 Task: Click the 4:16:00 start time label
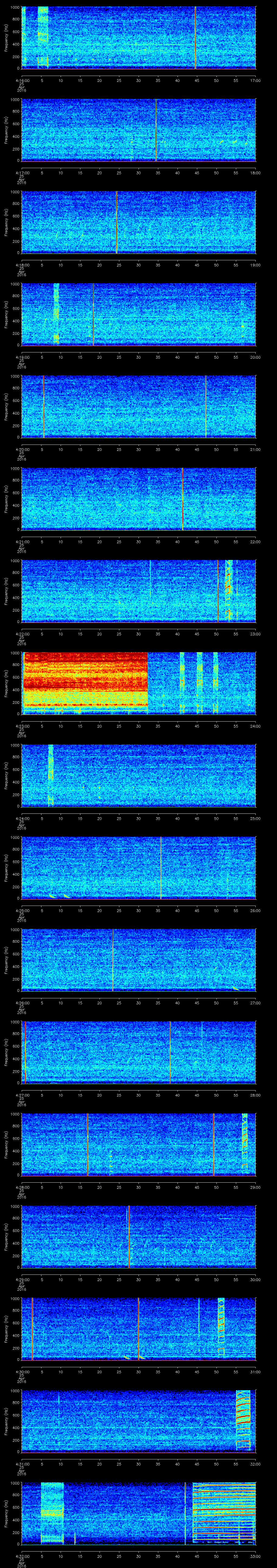22,80
